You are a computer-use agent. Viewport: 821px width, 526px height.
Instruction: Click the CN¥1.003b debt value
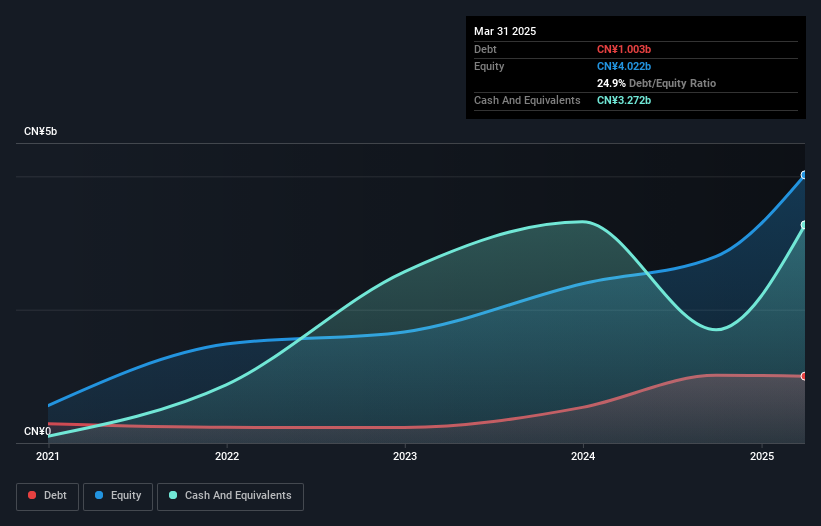point(624,49)
